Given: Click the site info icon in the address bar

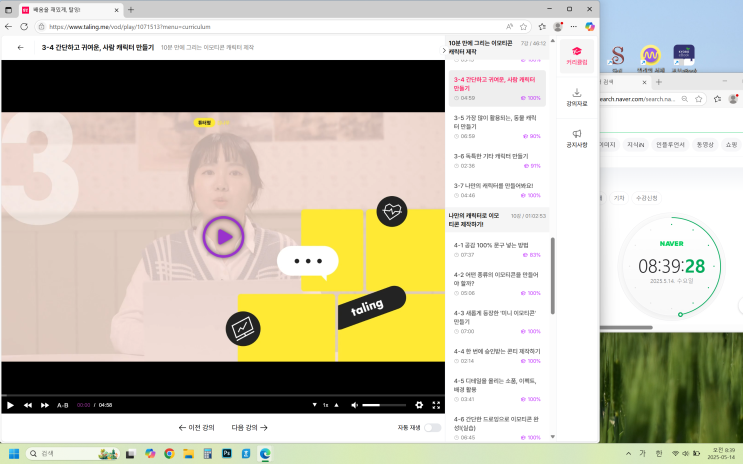Looking at the screenshot, I should [x=42, y=27].
